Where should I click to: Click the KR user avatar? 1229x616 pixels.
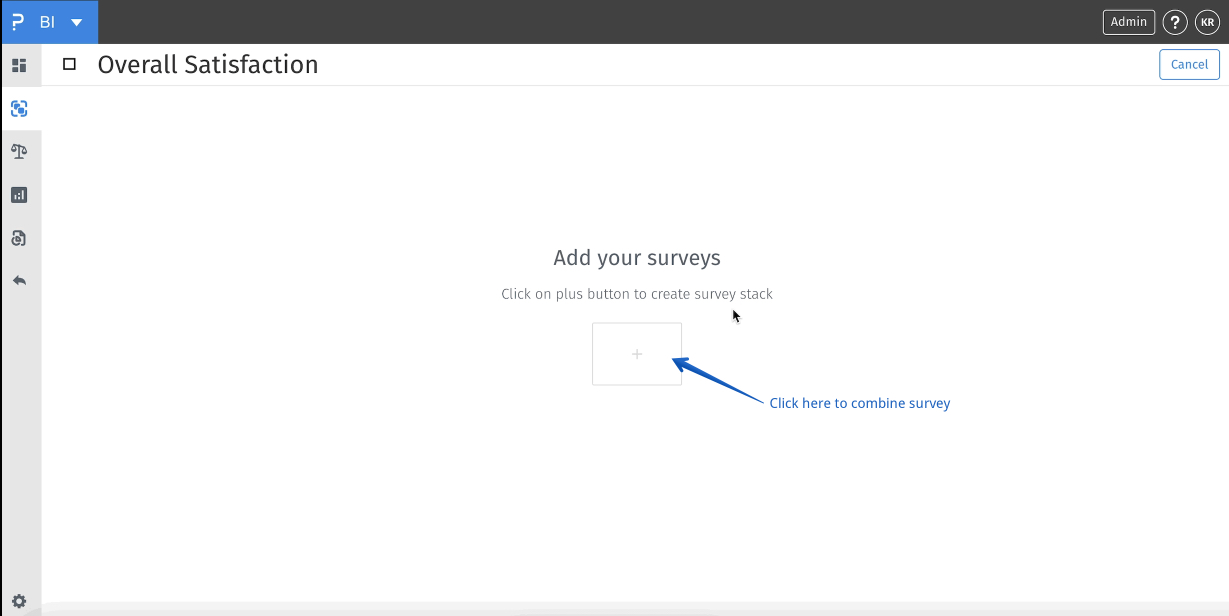(x=1207, y=21)
